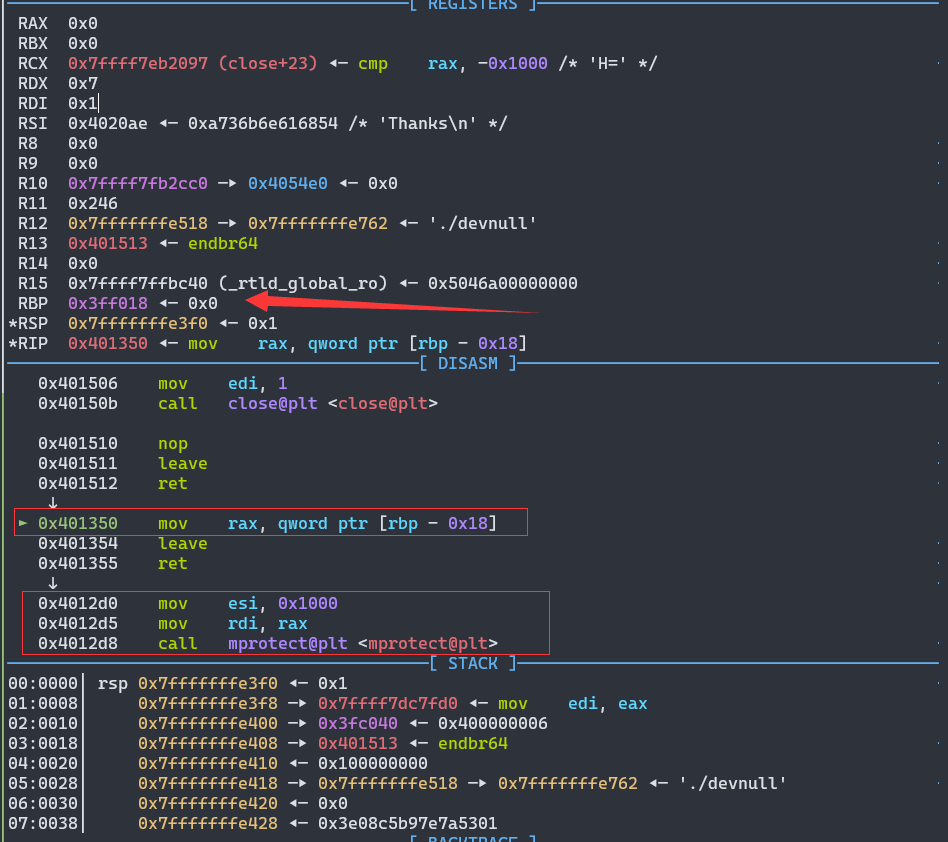Click the stack value 0x400000006

click(x=493, y=724)
